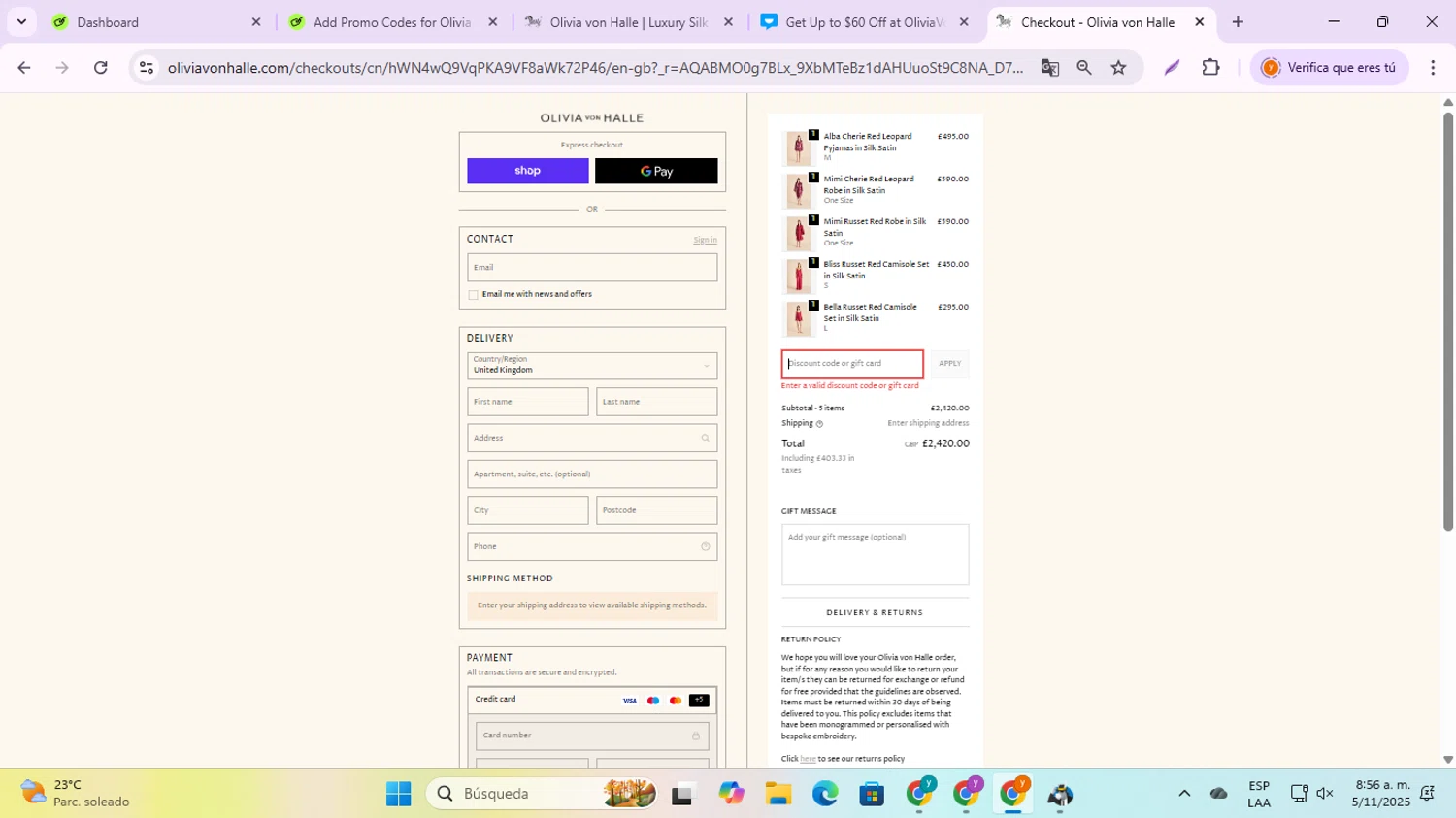Click Alba Cherie Red Leopard Pyjamas thumbnail
The width and height of the screenshot is (1456, 818).
798,148
